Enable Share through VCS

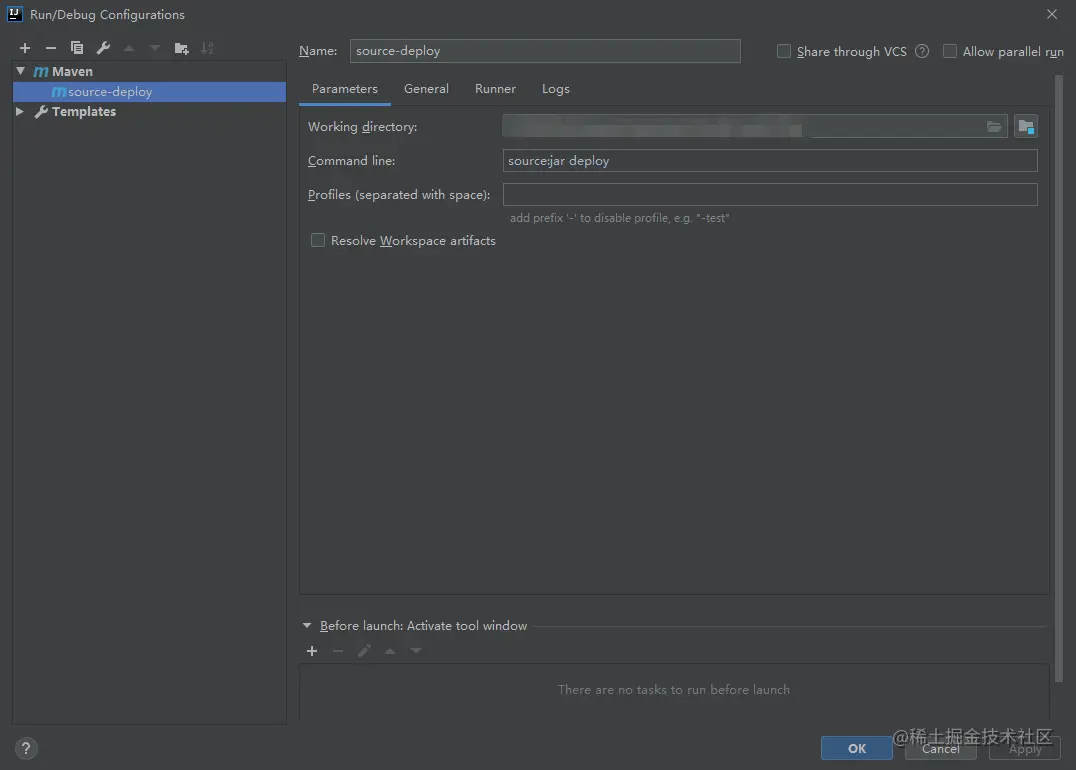784,51
